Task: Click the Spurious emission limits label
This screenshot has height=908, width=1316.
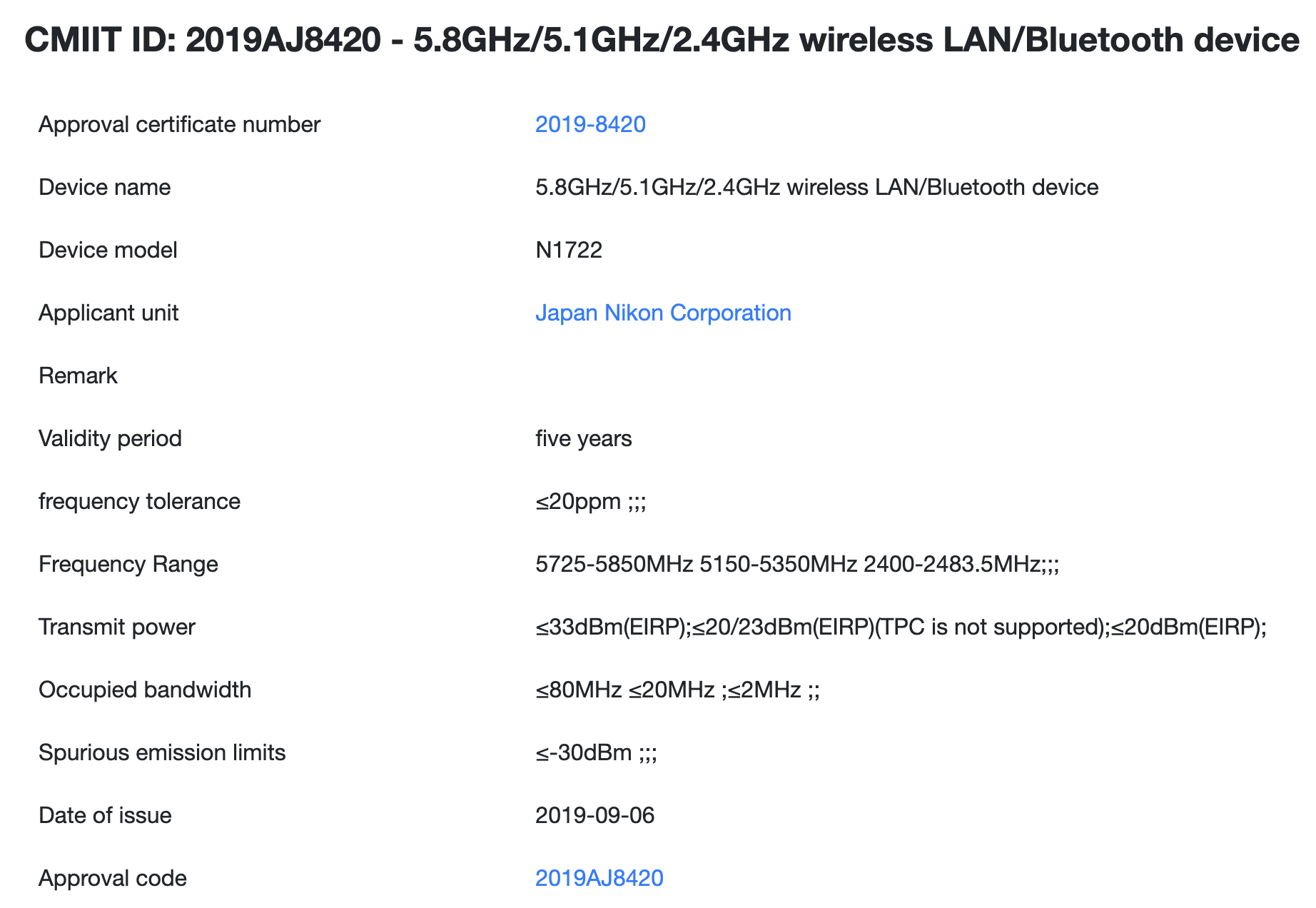Action: pyautogui.click(x=162, y=752)
